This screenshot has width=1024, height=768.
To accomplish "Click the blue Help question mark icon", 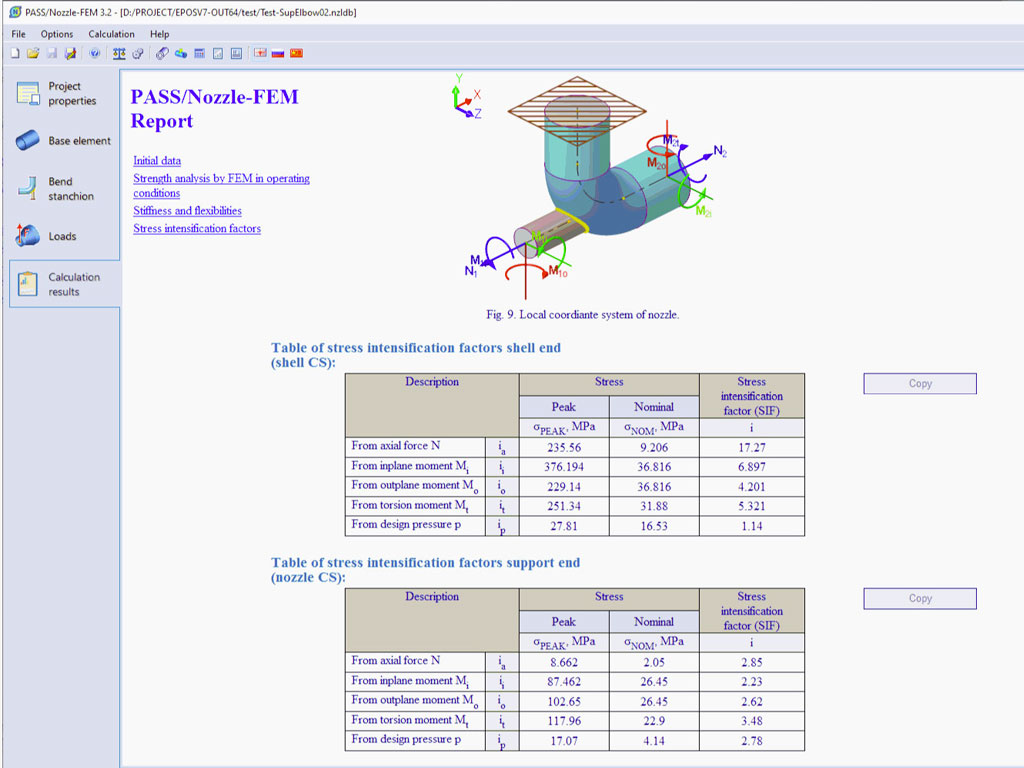I will pos(95,53).
